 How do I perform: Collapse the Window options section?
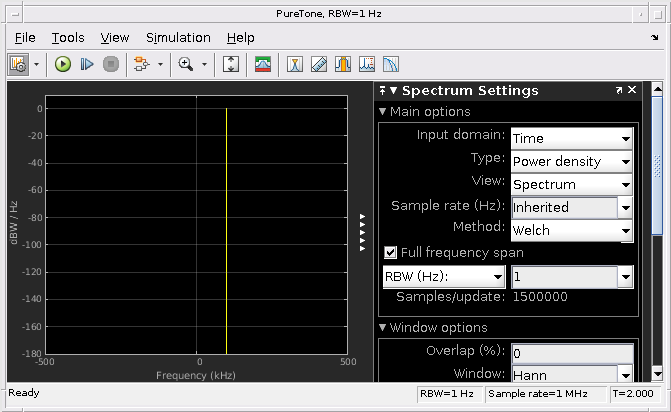pos(383,328)
